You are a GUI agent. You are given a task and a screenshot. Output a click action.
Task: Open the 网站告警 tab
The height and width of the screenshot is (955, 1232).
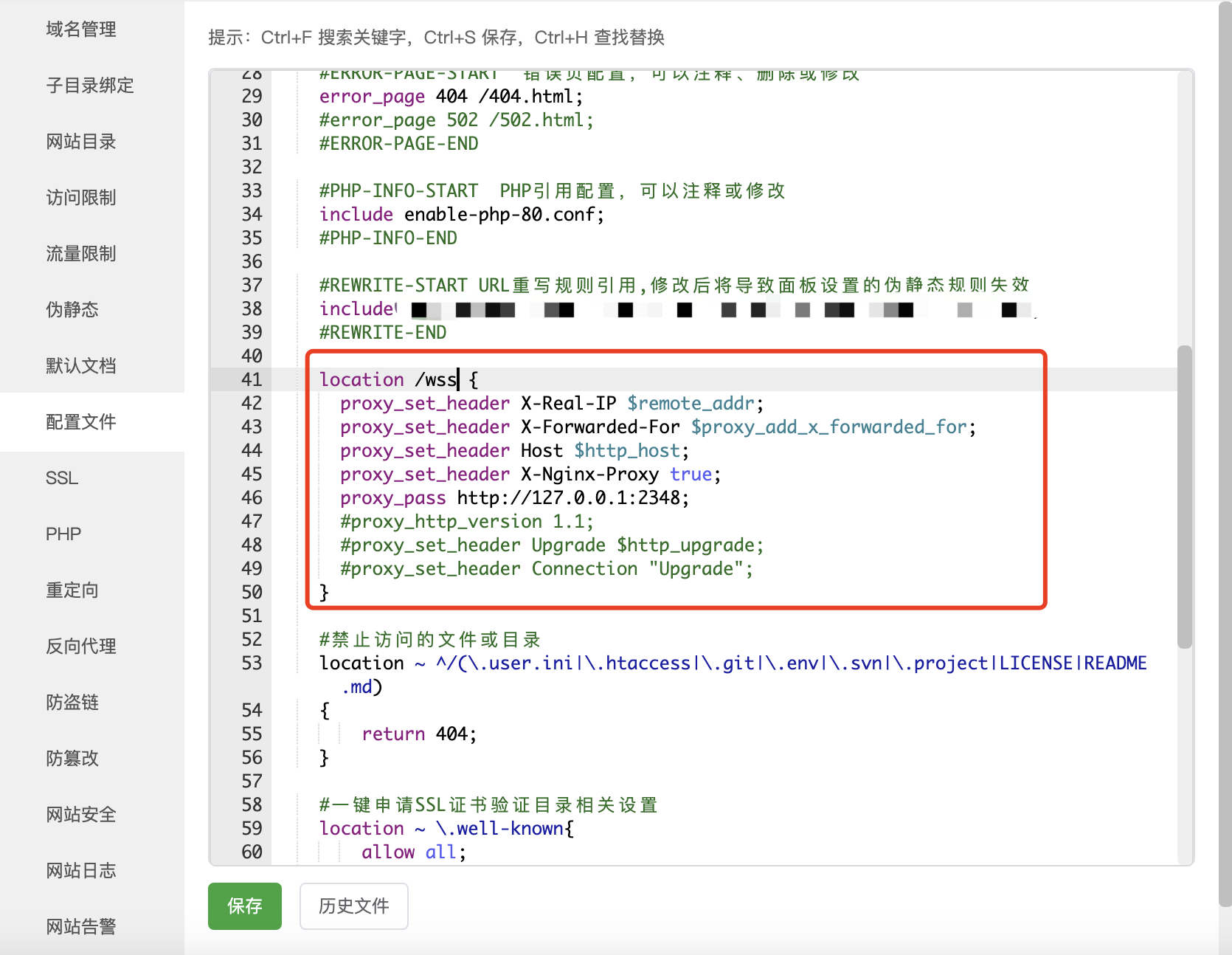point(81,927)
